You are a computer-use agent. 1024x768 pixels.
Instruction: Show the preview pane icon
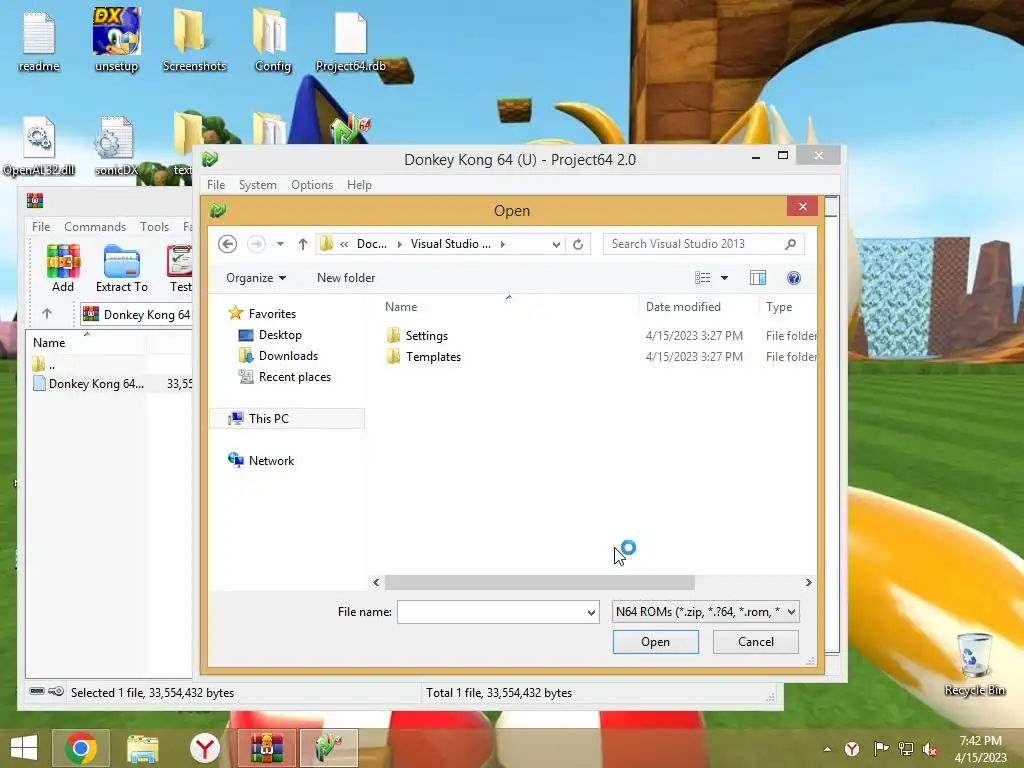(x=758, y=278)
